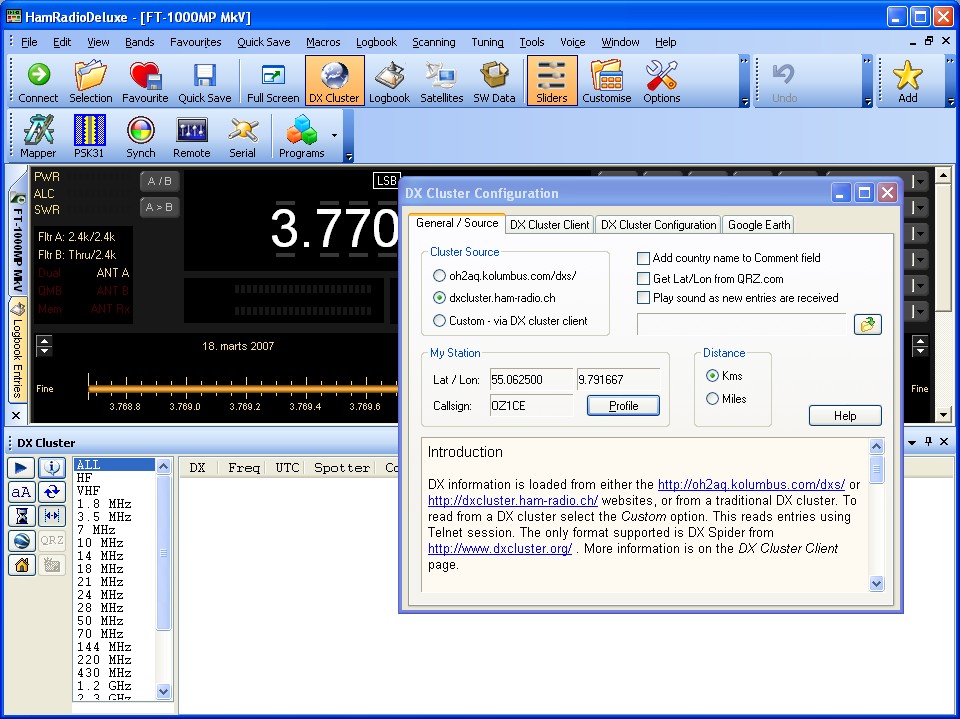Click the DX Cluster info icon
Image resolution: width=960 pixels, height=719 pixels.
coord(52,468)
